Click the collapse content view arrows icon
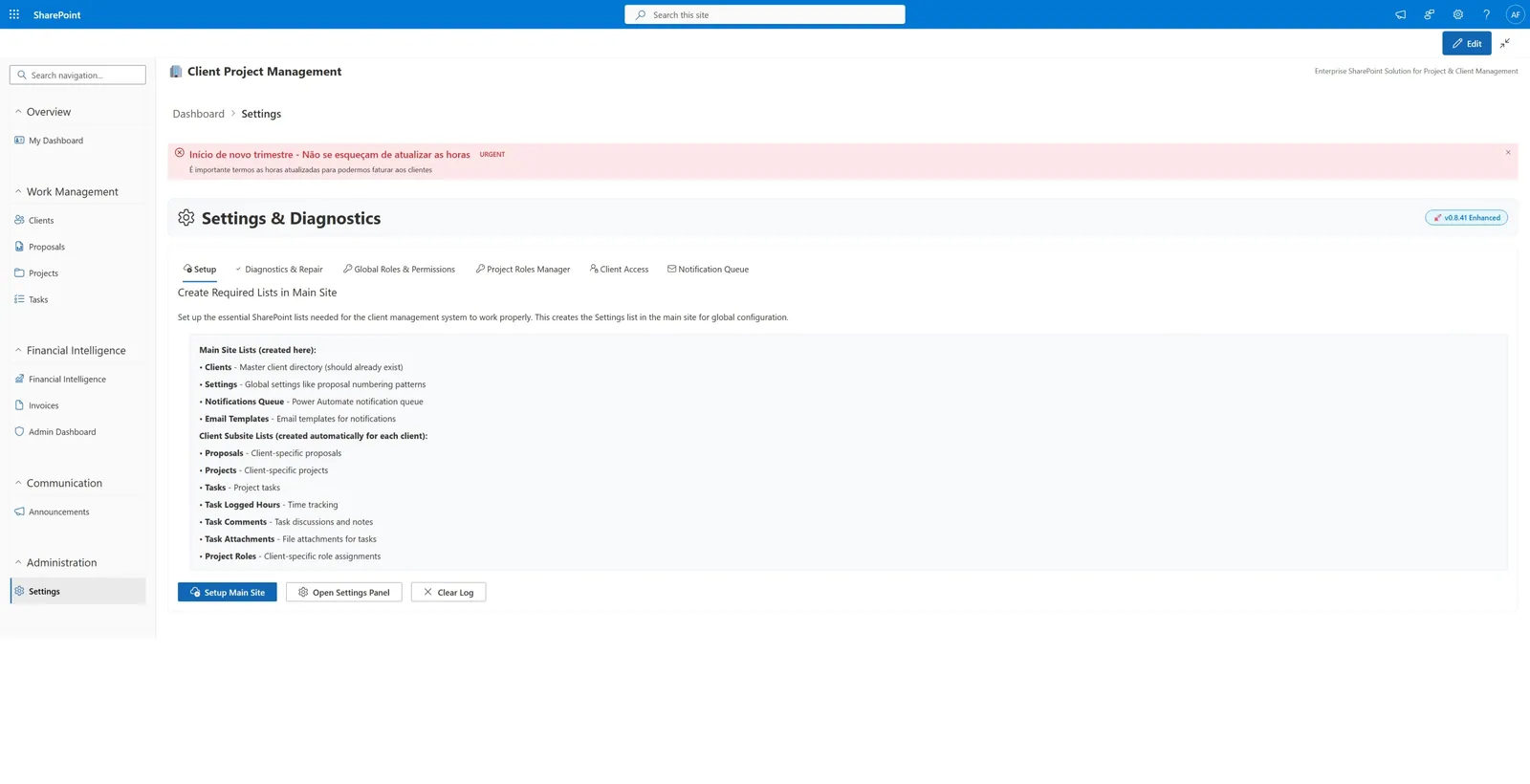The height and width of the screenshot is (784, 1530). [1505, 43]
